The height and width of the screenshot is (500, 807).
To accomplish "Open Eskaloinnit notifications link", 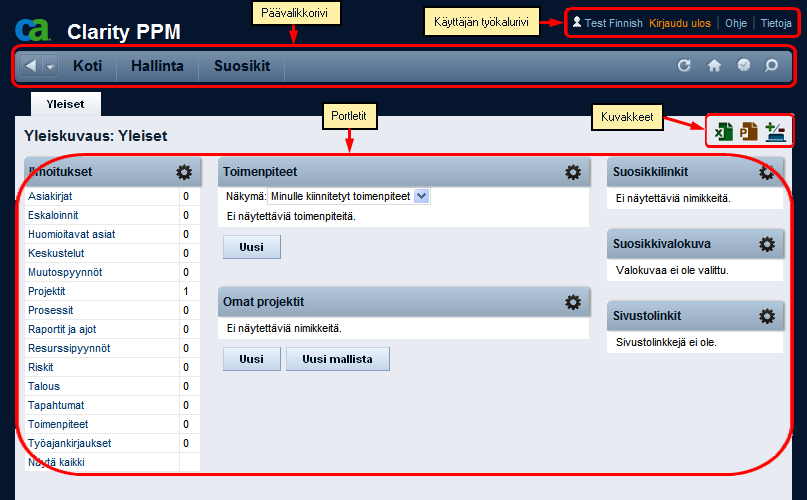I will tap(53, 215).
